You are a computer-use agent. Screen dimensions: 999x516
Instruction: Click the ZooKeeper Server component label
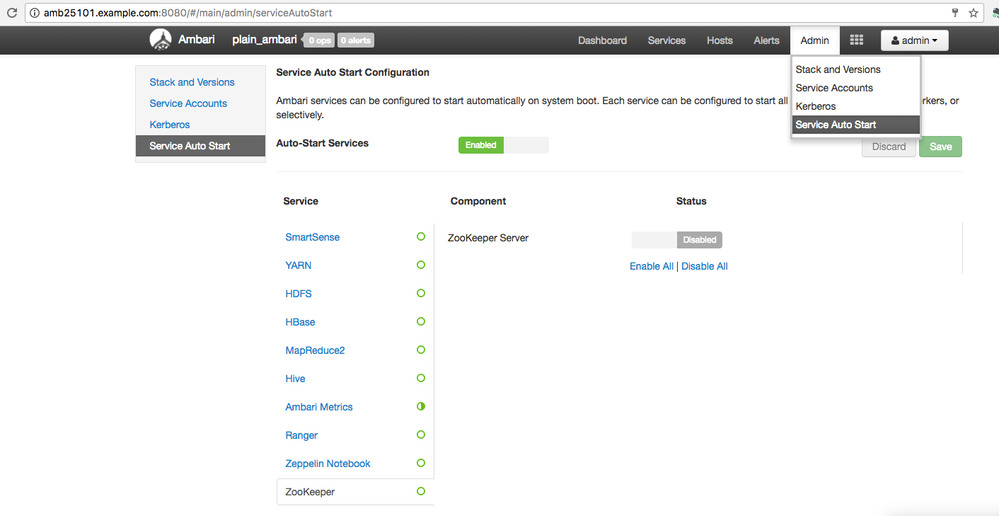(x=488, y=238)
